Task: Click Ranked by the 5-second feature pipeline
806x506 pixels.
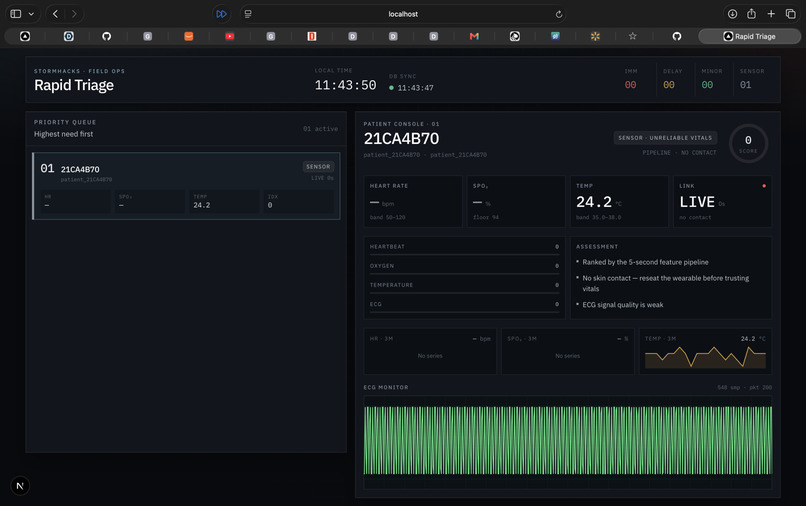Action: (645, 262)
